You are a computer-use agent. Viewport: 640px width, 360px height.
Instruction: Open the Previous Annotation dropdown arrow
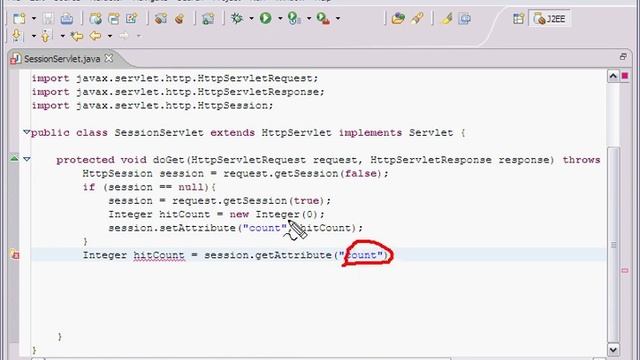[x=62, y=36]
